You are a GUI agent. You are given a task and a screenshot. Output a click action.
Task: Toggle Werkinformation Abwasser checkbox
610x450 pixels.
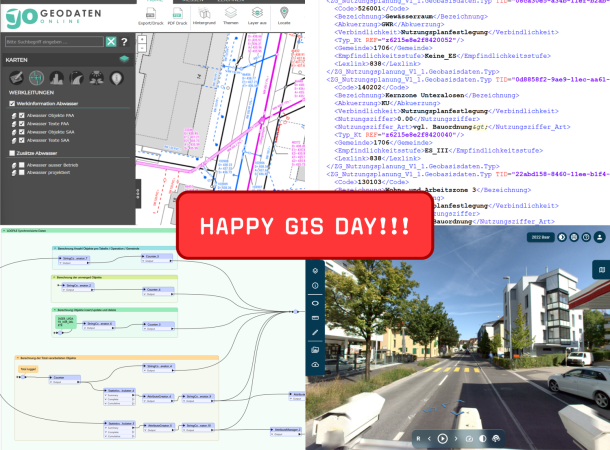[x=11, y=103]
